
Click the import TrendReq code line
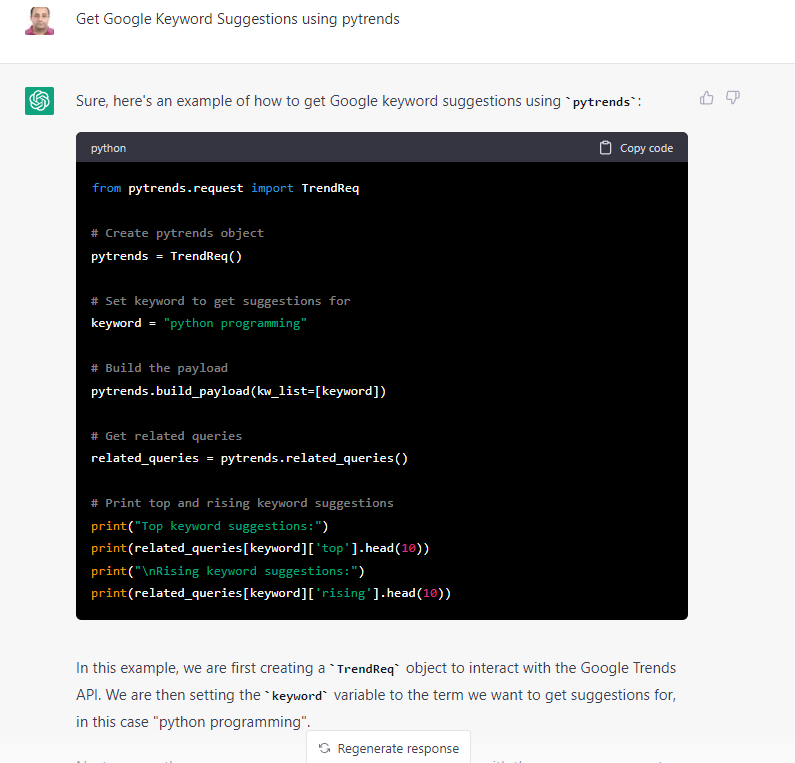(225, 188)
